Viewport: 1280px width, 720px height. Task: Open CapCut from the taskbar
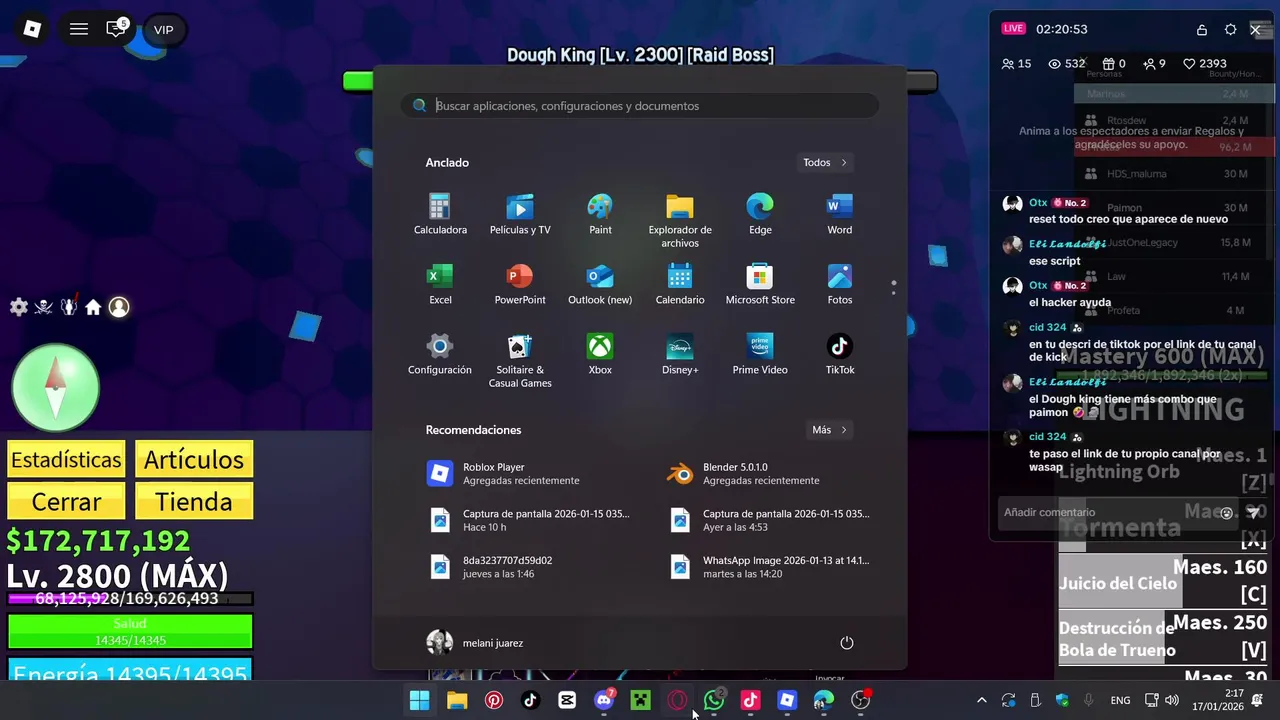point(567,700)
